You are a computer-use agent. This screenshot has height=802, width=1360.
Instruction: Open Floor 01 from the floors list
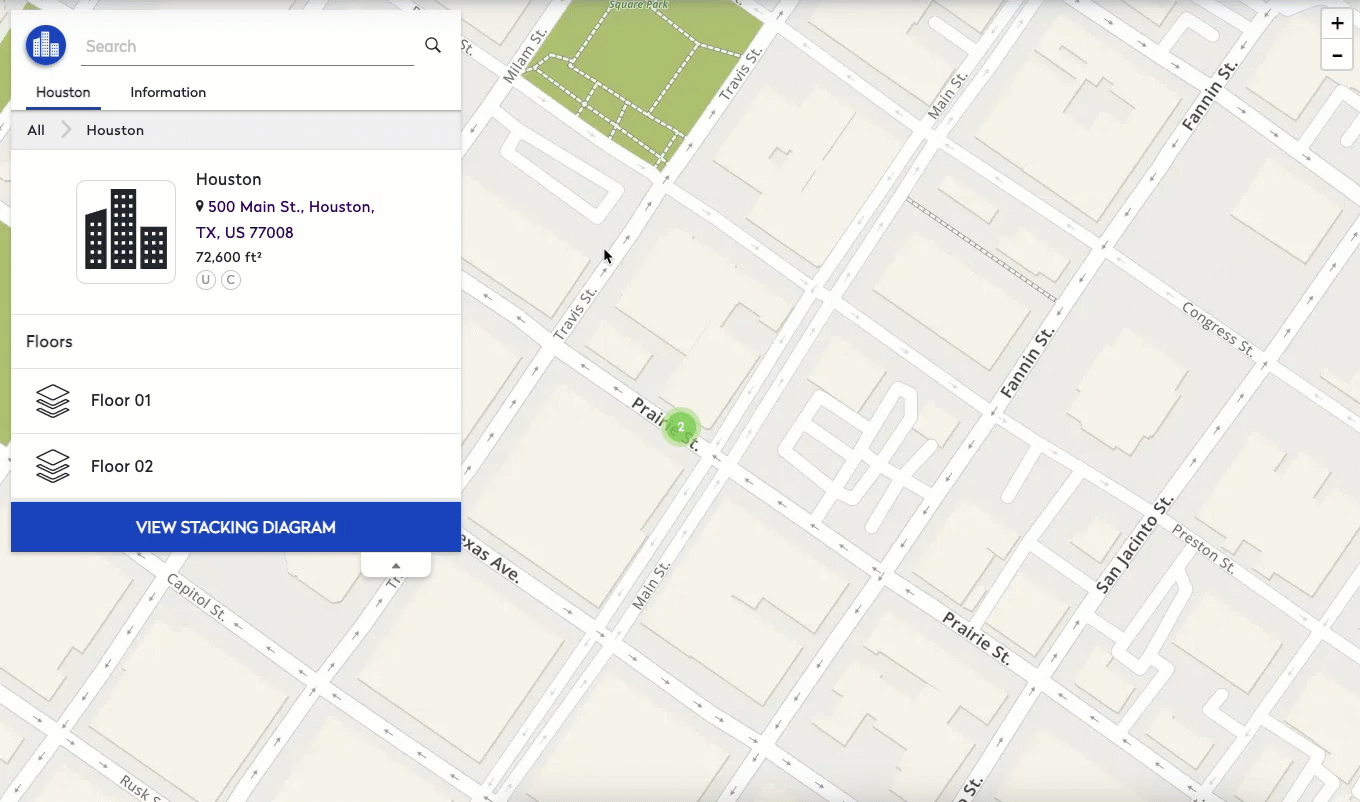tap(121, 400)
